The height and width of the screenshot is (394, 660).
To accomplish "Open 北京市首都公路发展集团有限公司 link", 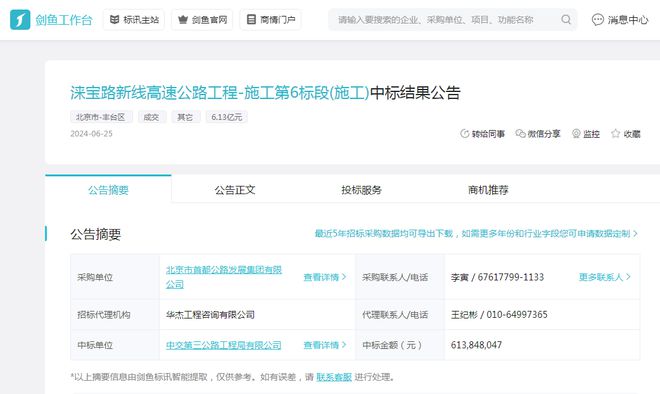I will coord(224,277).
